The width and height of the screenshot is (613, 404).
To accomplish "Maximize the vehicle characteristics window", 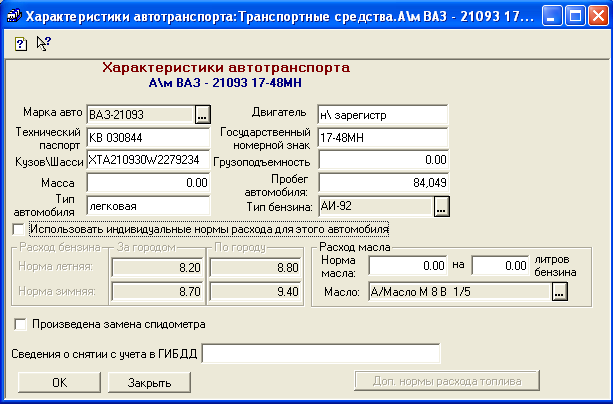I will 575,16.
